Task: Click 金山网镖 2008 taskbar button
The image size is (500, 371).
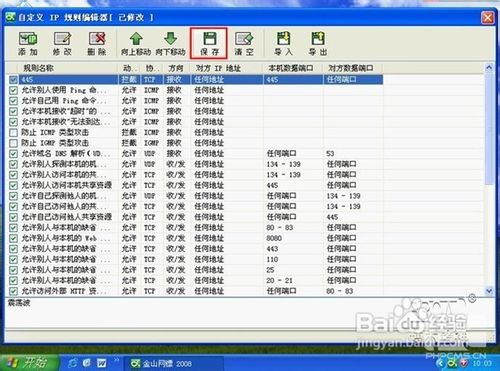Action: click(x=173, y=363)
